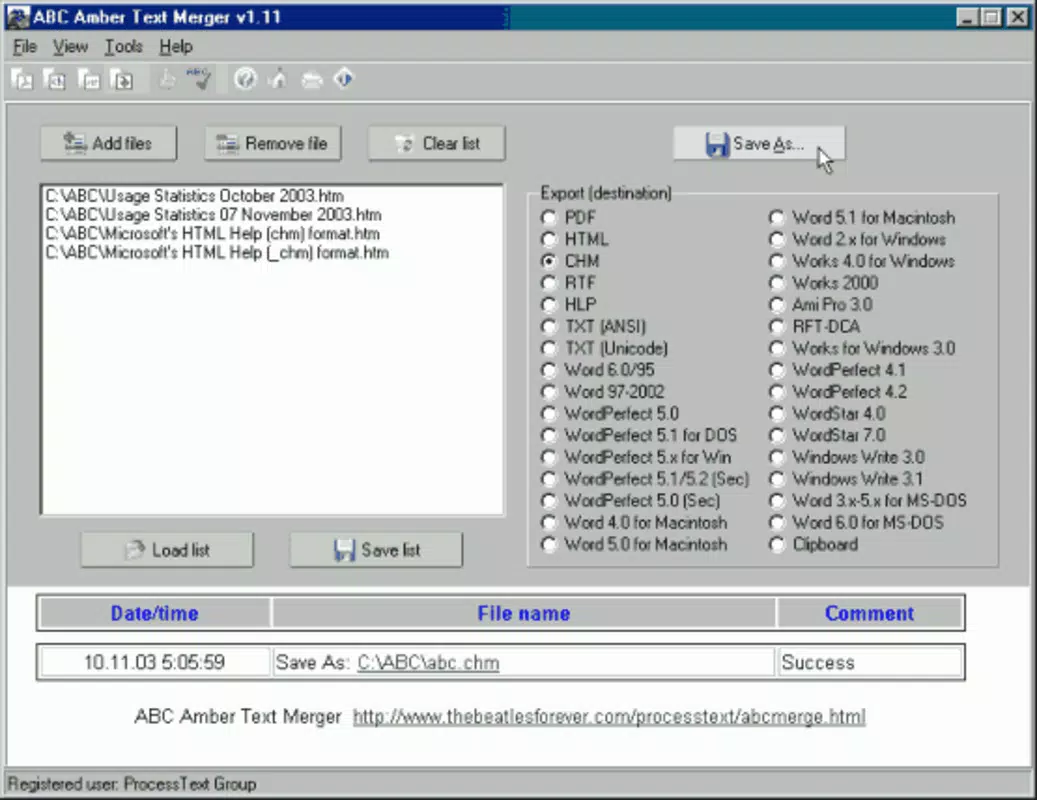Choose Word 3.x-5.x for MS-DOS
This screenshot has height=800, width=1037.
tap(868, 501)
